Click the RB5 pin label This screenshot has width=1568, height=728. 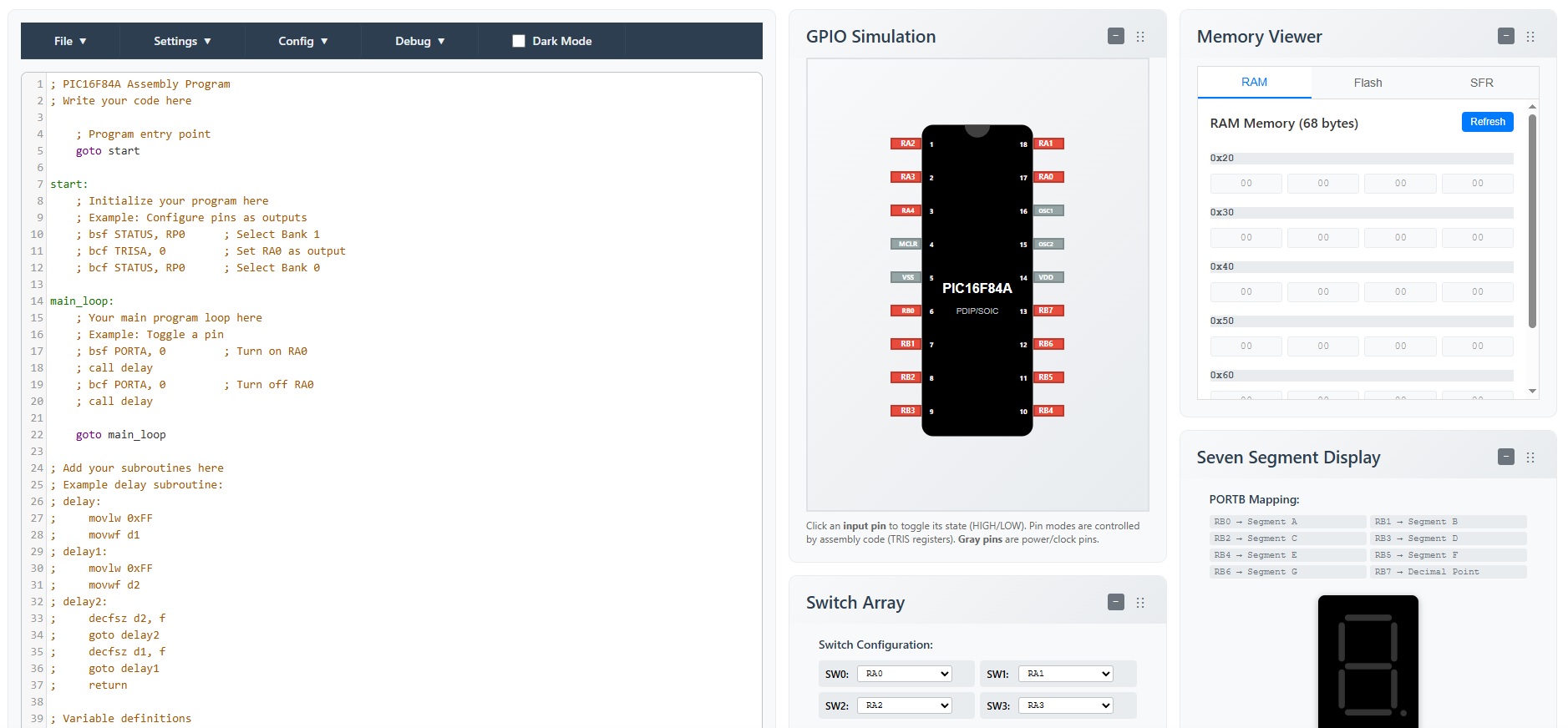(x=1047, y=377)
